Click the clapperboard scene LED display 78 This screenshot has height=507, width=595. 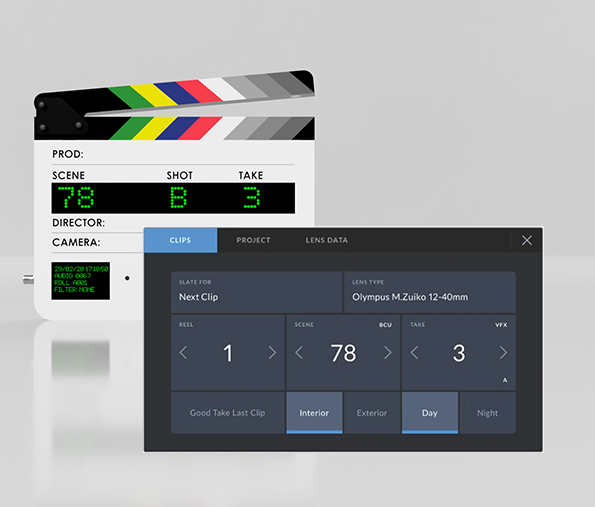click(x=76, y=197)
